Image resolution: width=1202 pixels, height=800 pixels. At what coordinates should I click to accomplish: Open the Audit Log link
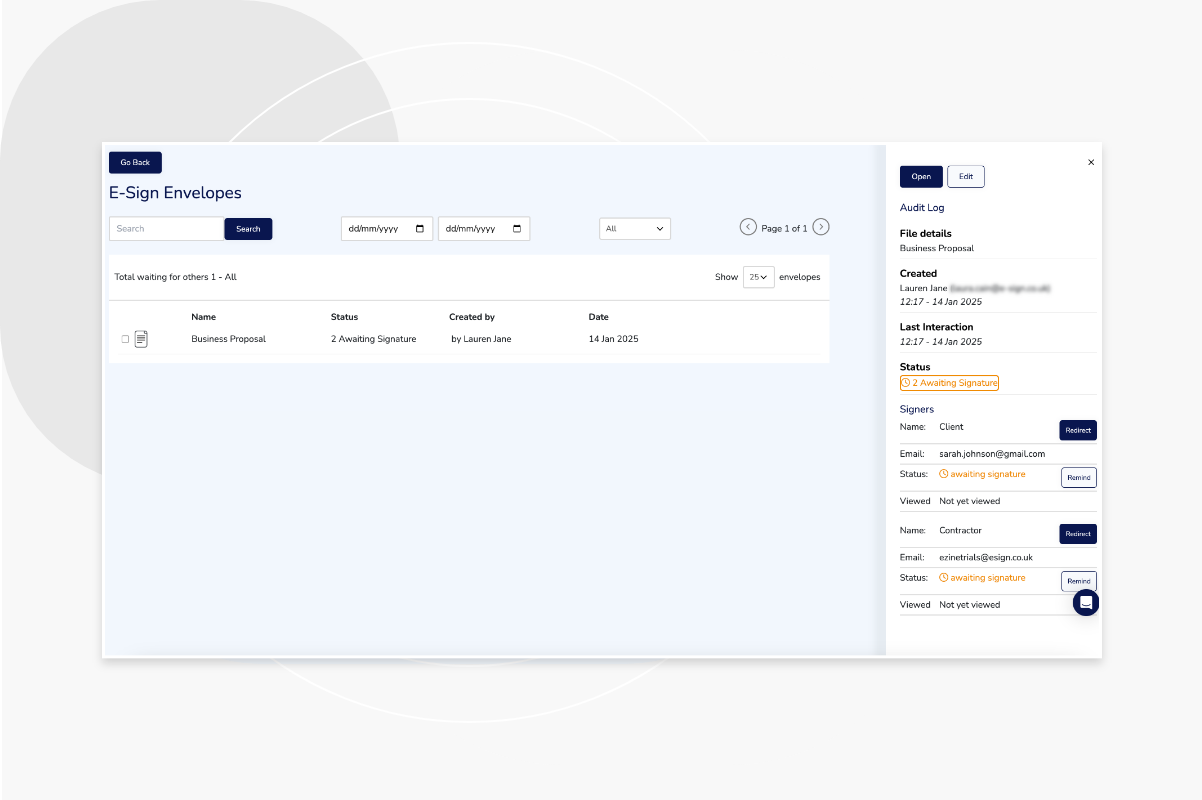(x=922, y=208)
